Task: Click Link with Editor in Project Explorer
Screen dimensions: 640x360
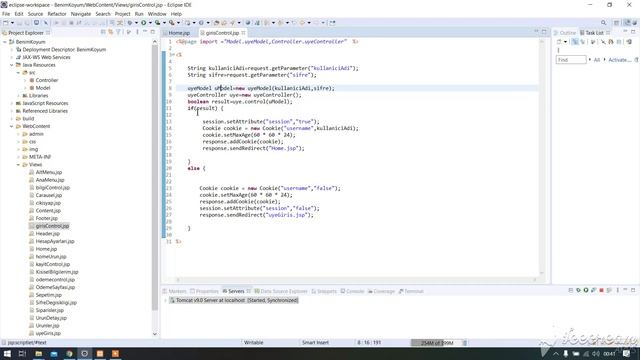Action: 111,32
